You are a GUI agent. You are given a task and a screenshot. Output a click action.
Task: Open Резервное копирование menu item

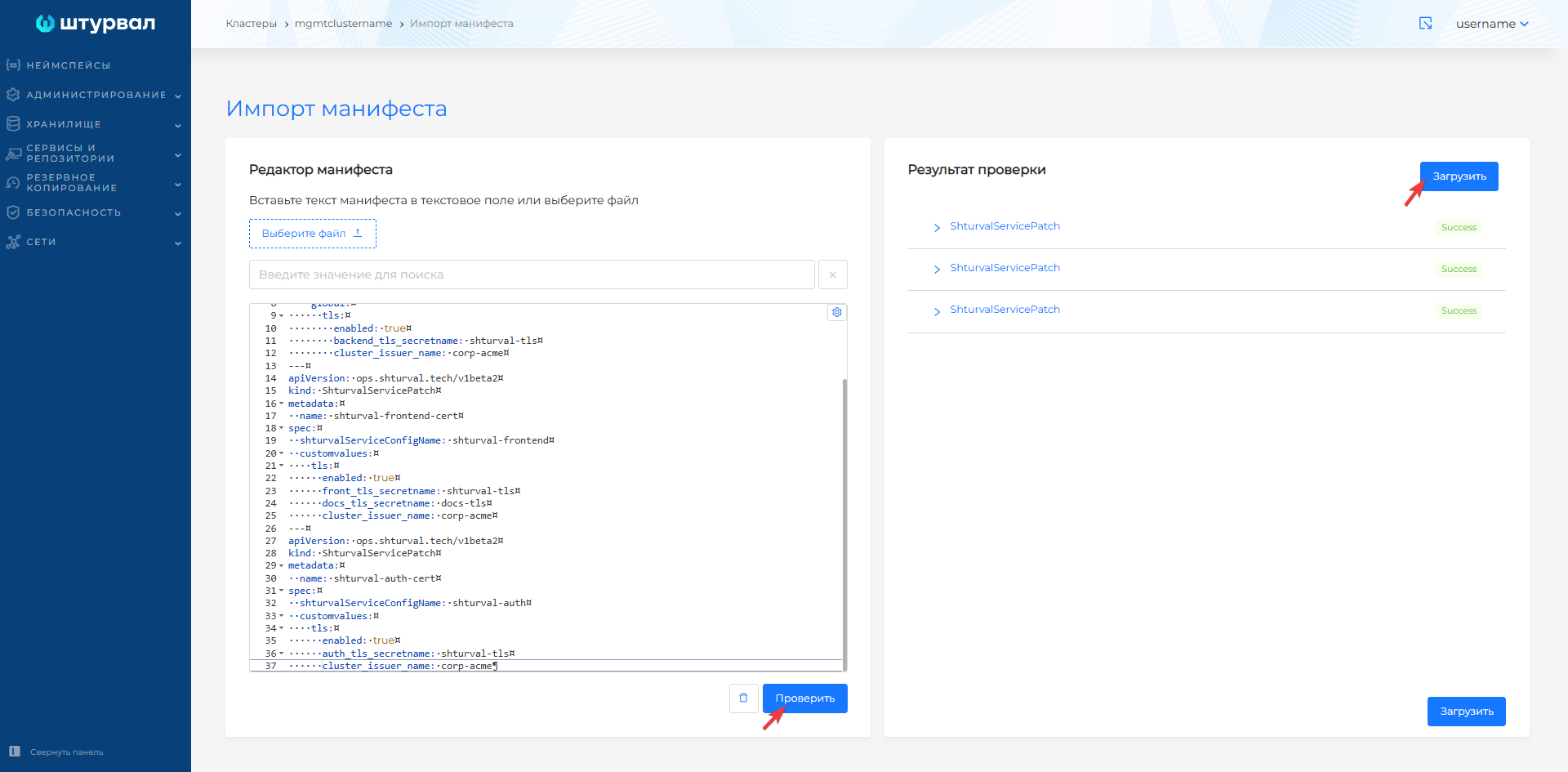pyautogui.click(x=72, y=183)
